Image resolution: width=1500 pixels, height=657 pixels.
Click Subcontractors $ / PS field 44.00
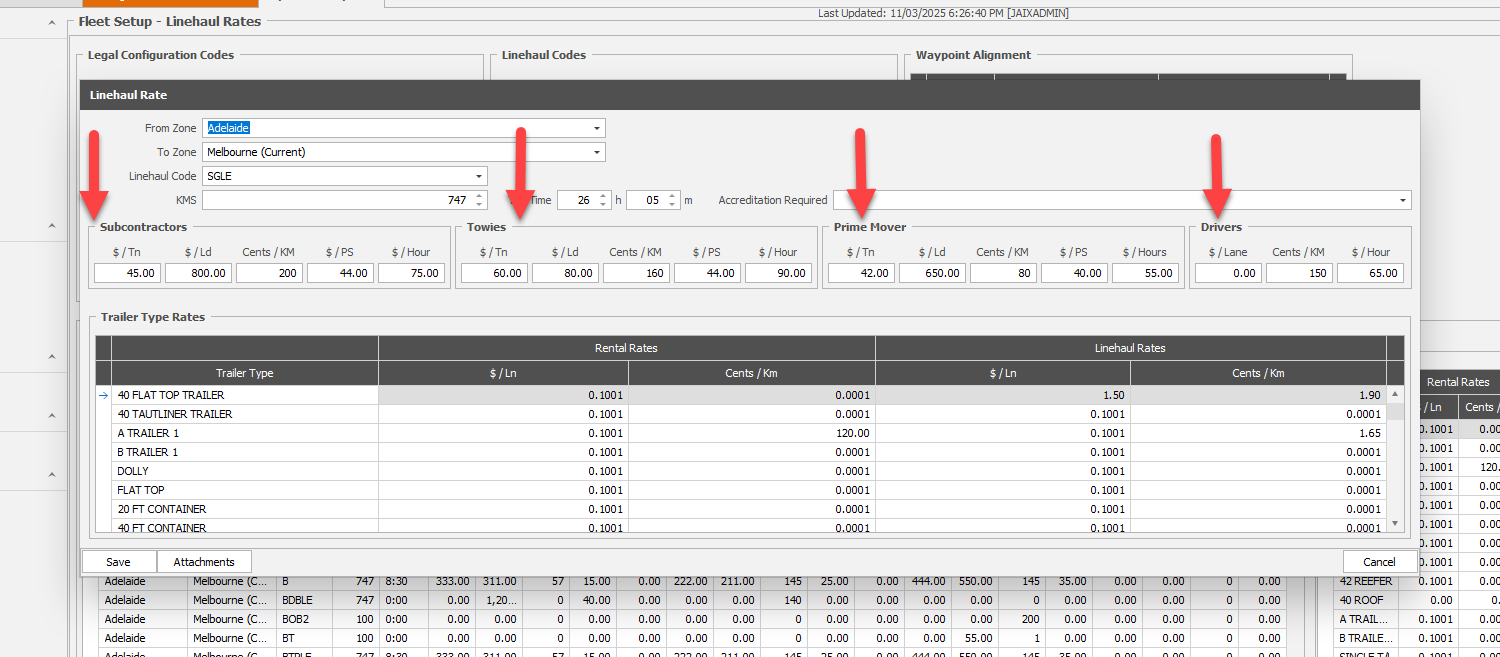pyautogui.click(x=340, y=273)
